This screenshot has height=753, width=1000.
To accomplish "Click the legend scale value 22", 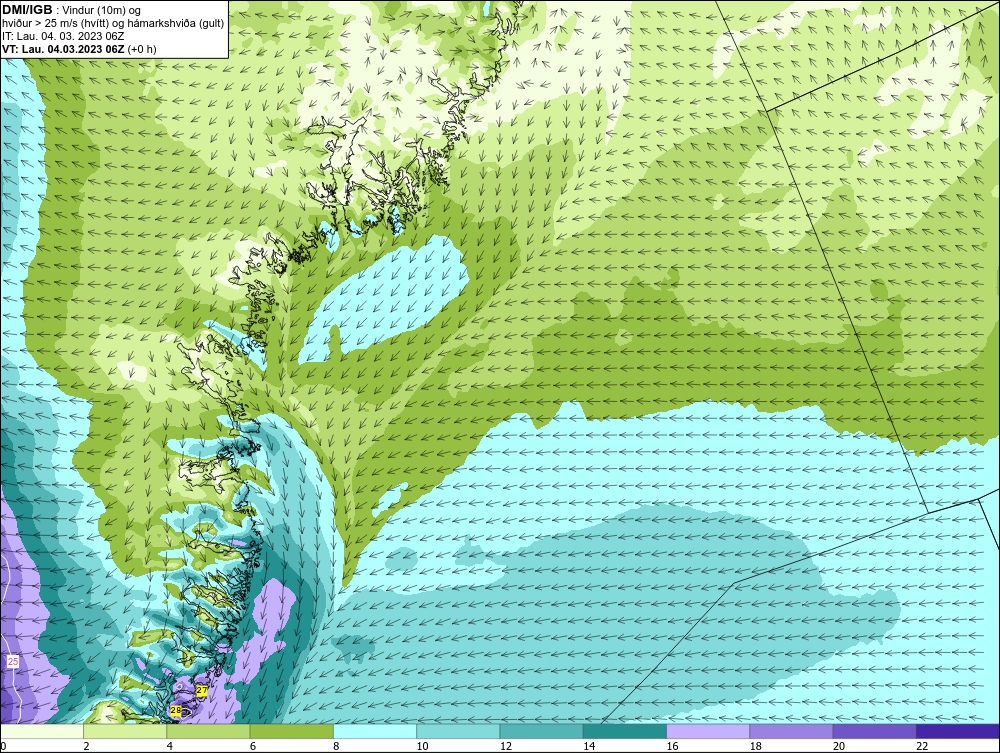I will point(922,746).
